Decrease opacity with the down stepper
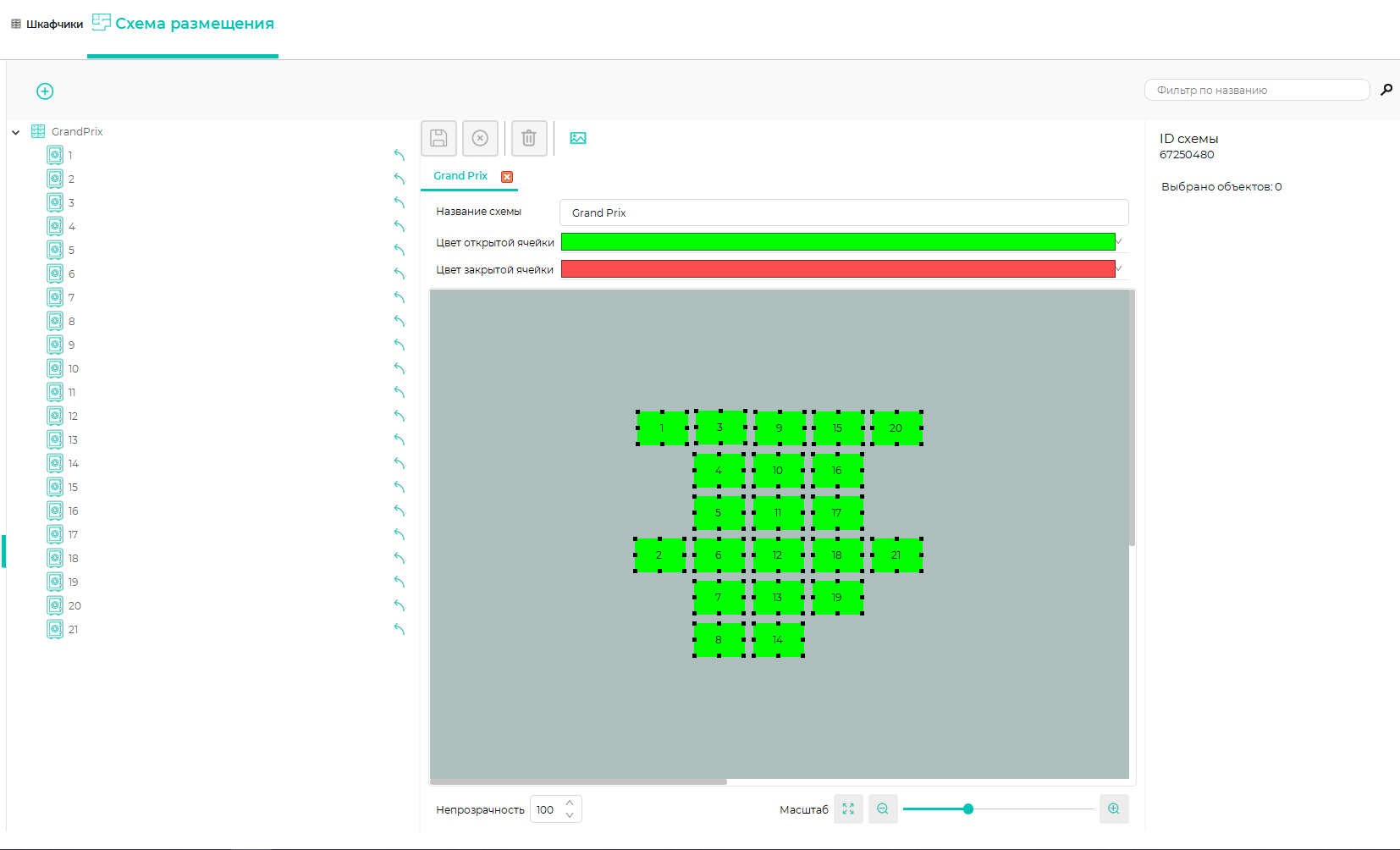This screenshot has height=850, width=1400. pyautogui.click(x=570, y=815)
